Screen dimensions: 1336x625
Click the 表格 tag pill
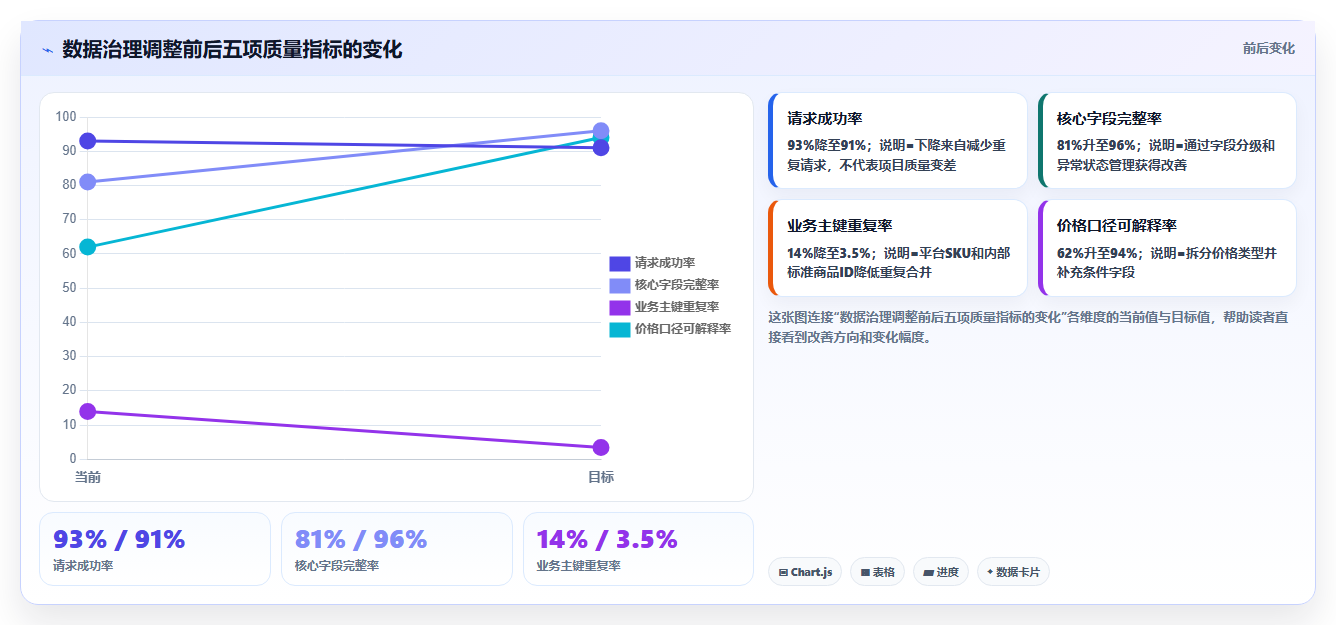click(x=877, y=572)
